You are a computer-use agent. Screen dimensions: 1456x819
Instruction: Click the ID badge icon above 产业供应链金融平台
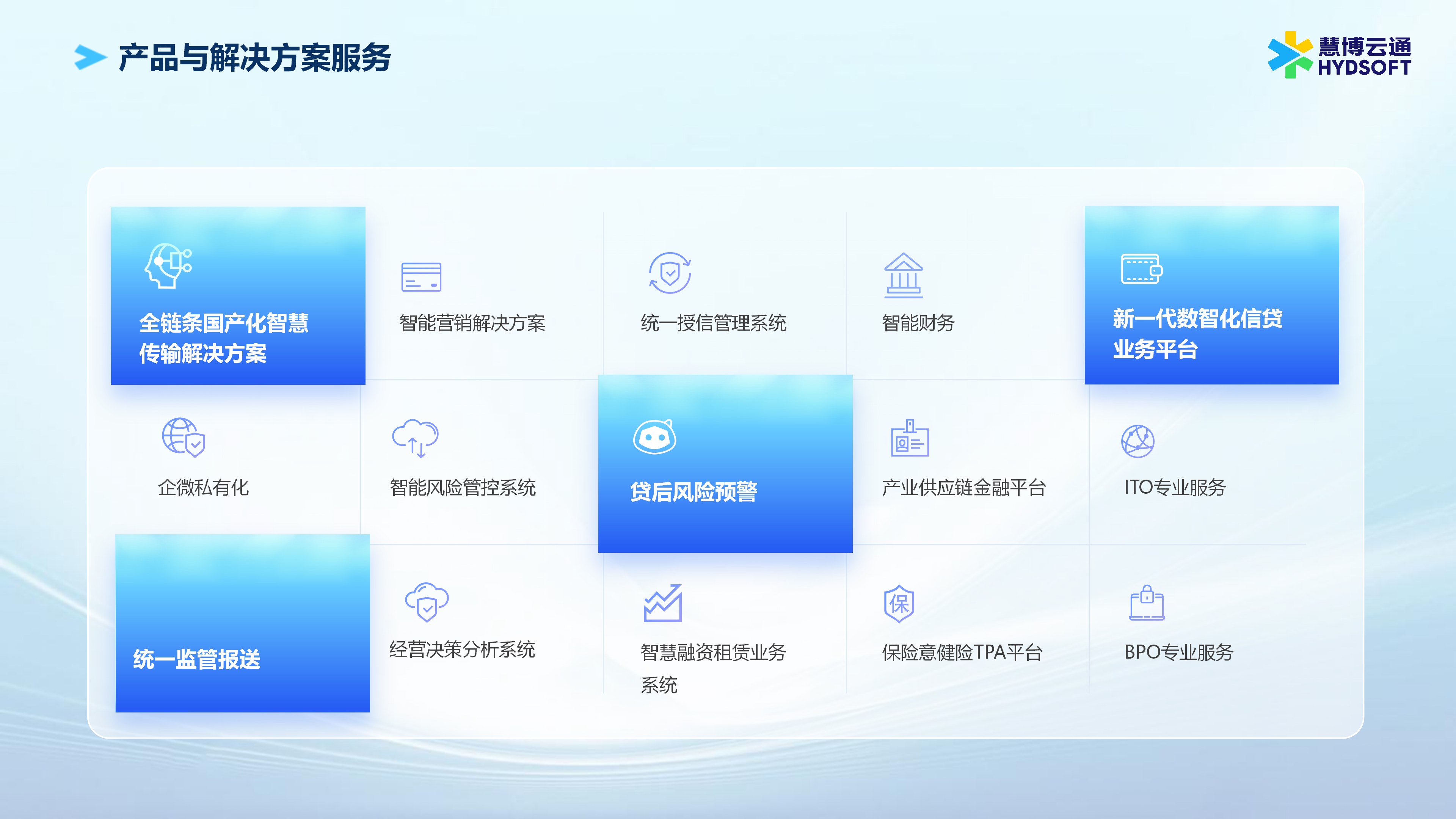pos(910,438)
